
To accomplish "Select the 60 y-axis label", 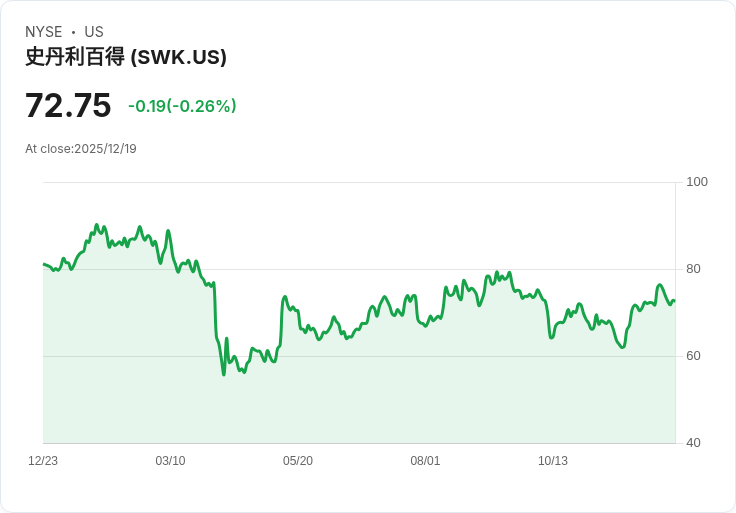I will 693,356.
